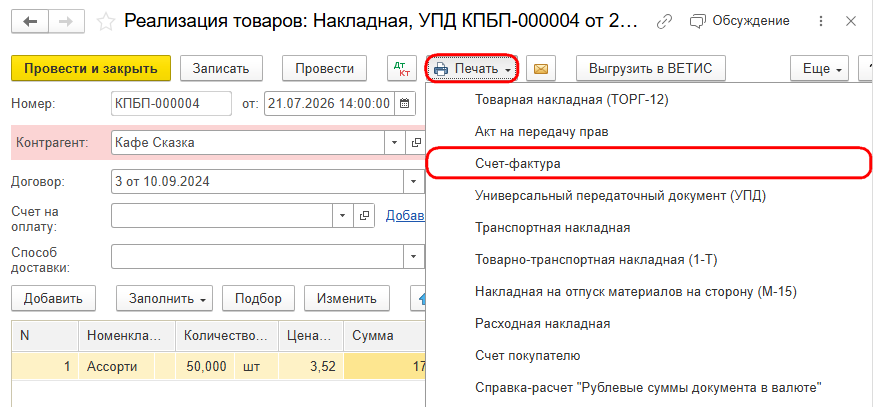Viewport: 875px width, 407px height.
Task: Click the Цена column header
Action: point(311,336)
